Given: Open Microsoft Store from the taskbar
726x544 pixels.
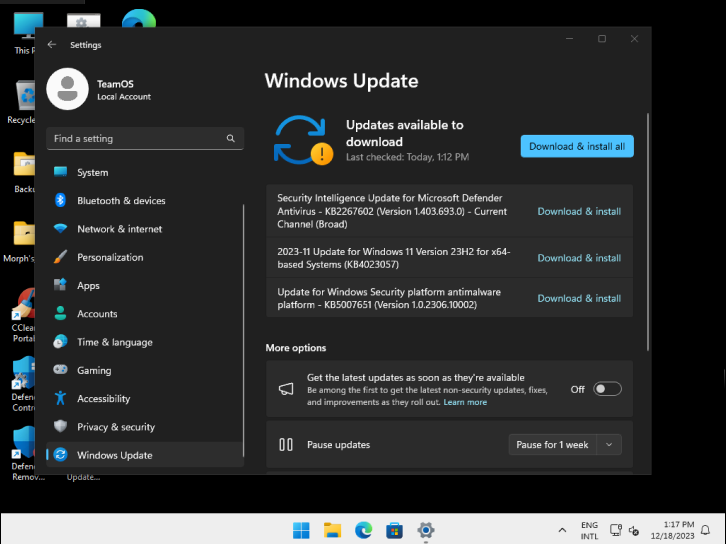Looking at the screenshot, I should pos(394,530).
